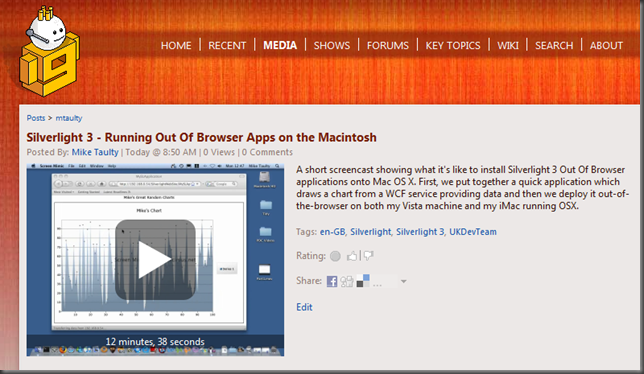Click the '0 Views' text
Viewport: 644px width, 374px height.
(x=219, y=152)
